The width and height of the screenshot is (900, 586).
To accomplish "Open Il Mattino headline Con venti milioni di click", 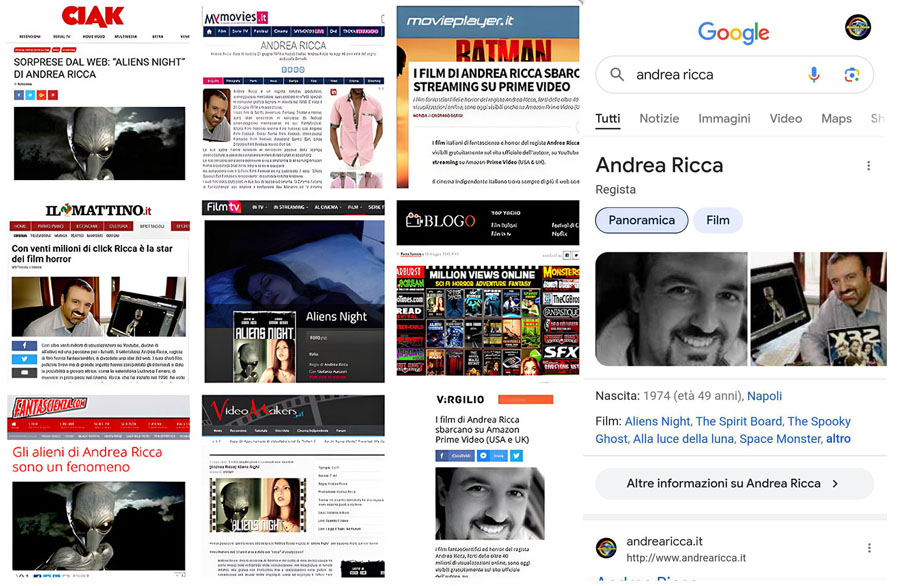I will pyautogui.click(x=92, y=254).
